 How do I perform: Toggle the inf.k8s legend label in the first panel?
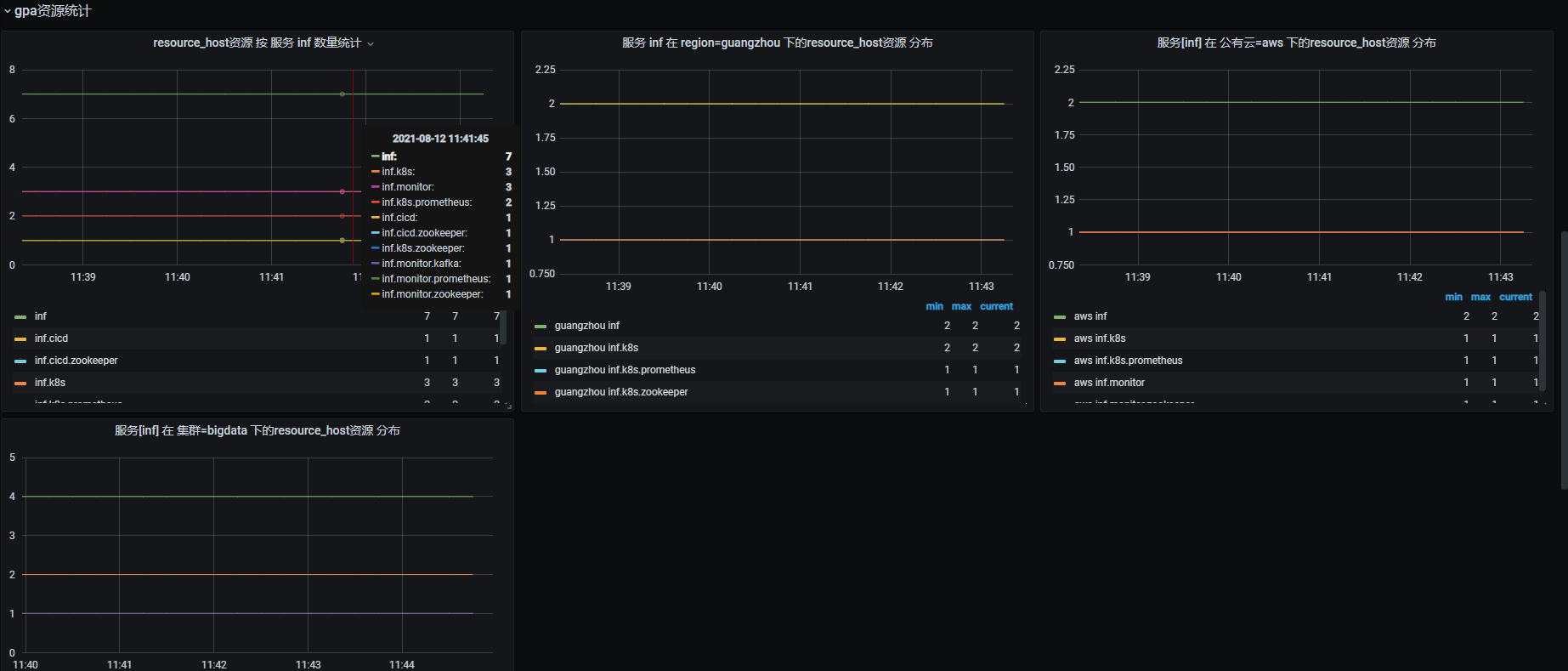coord(50,383)
